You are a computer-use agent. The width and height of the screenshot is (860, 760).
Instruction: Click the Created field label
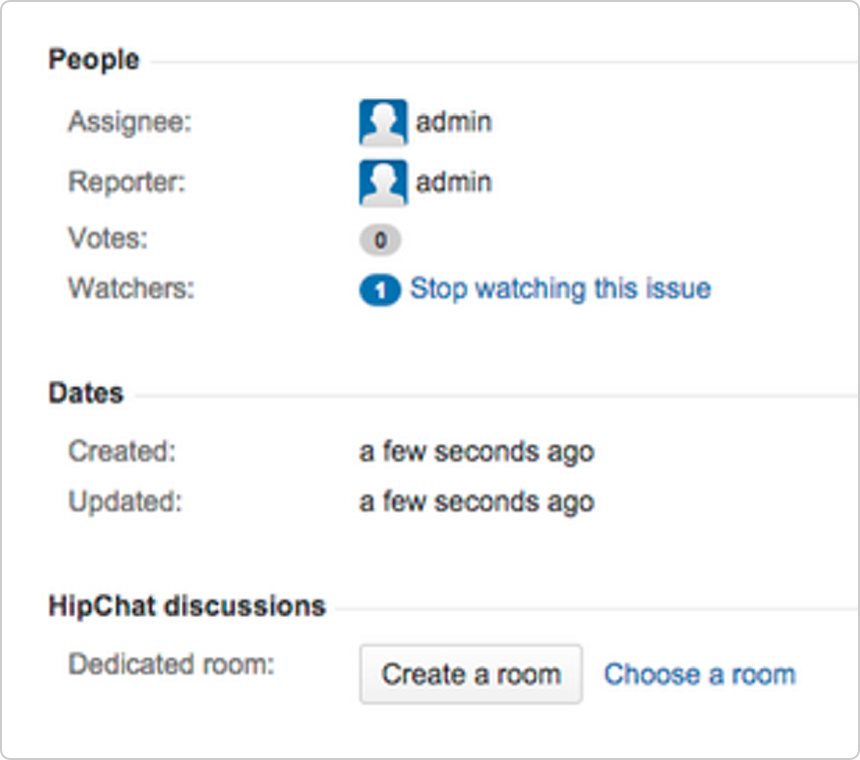click(x=122, y=452)
